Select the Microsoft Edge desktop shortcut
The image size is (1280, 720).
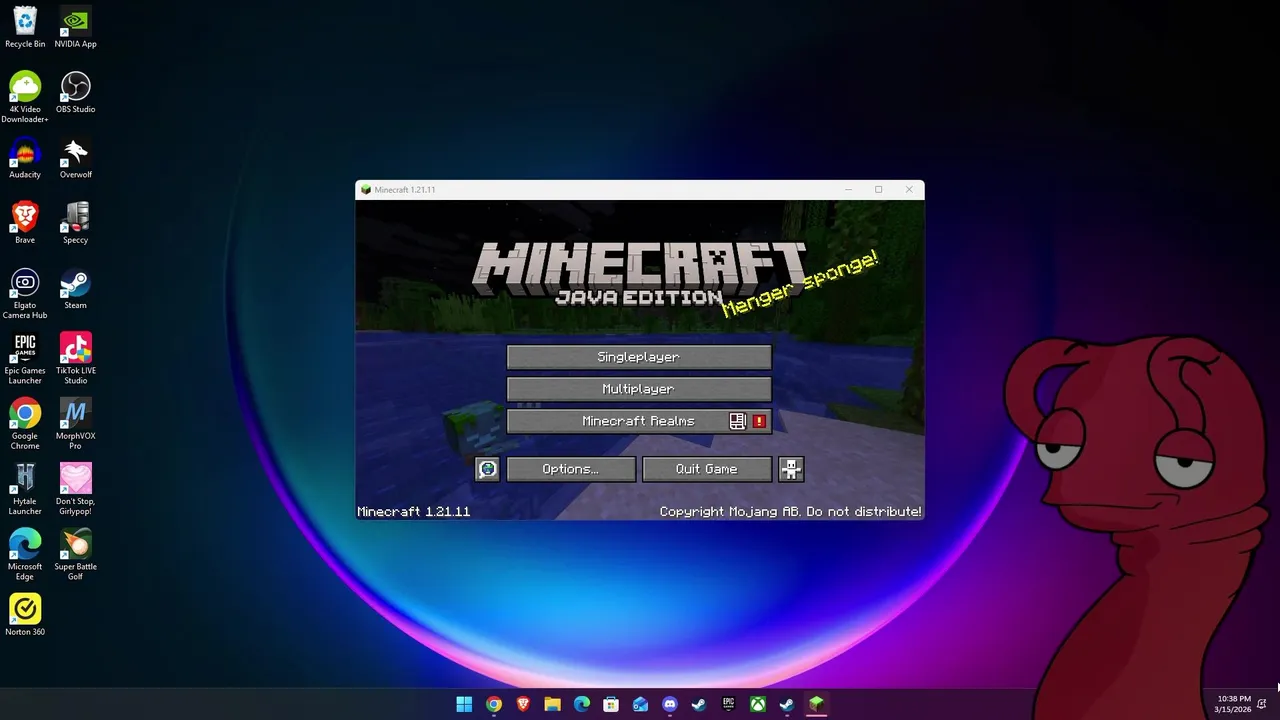point(25,554)
